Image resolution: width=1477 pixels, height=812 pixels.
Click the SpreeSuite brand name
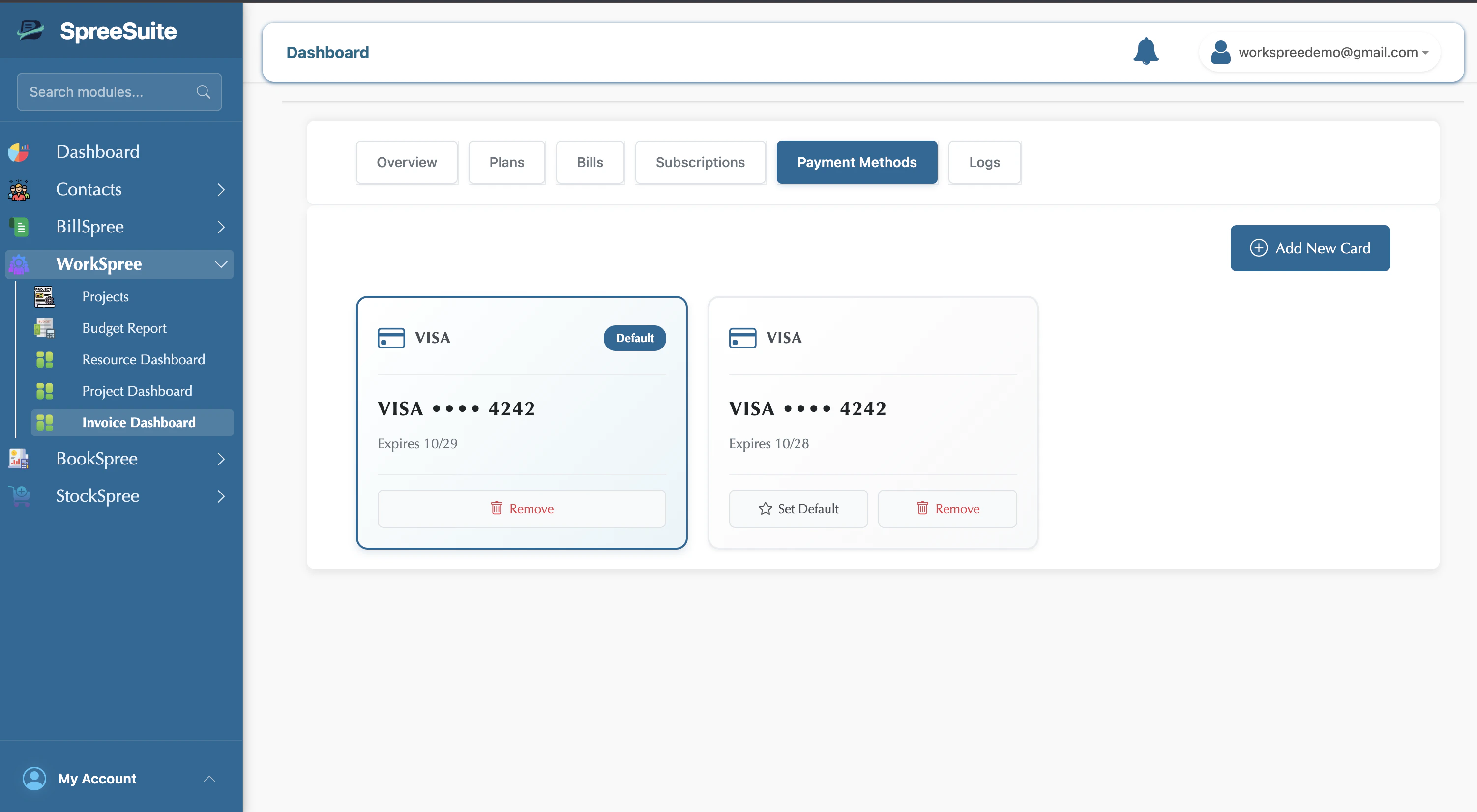[x=118, y=31]
